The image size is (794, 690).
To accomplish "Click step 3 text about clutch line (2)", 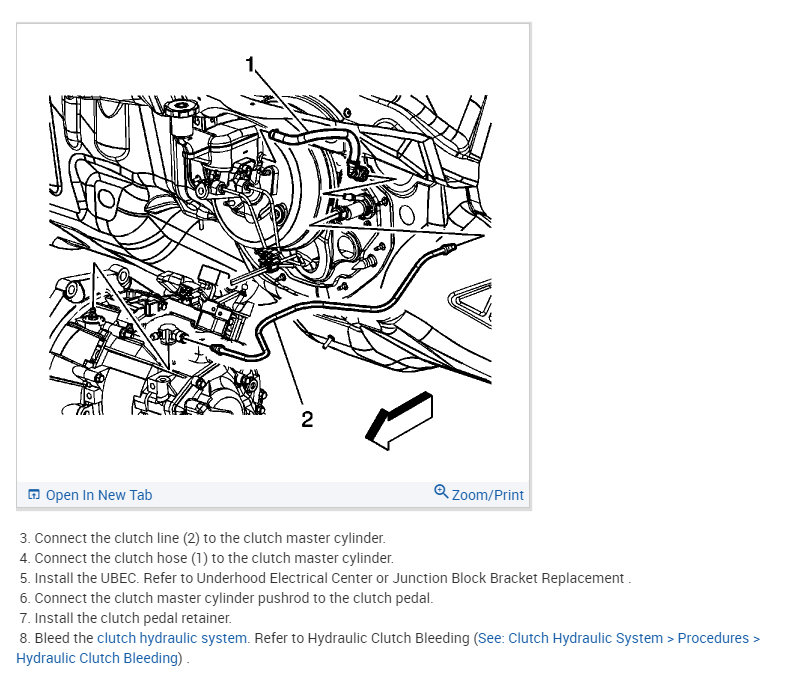I will [210, 538].
